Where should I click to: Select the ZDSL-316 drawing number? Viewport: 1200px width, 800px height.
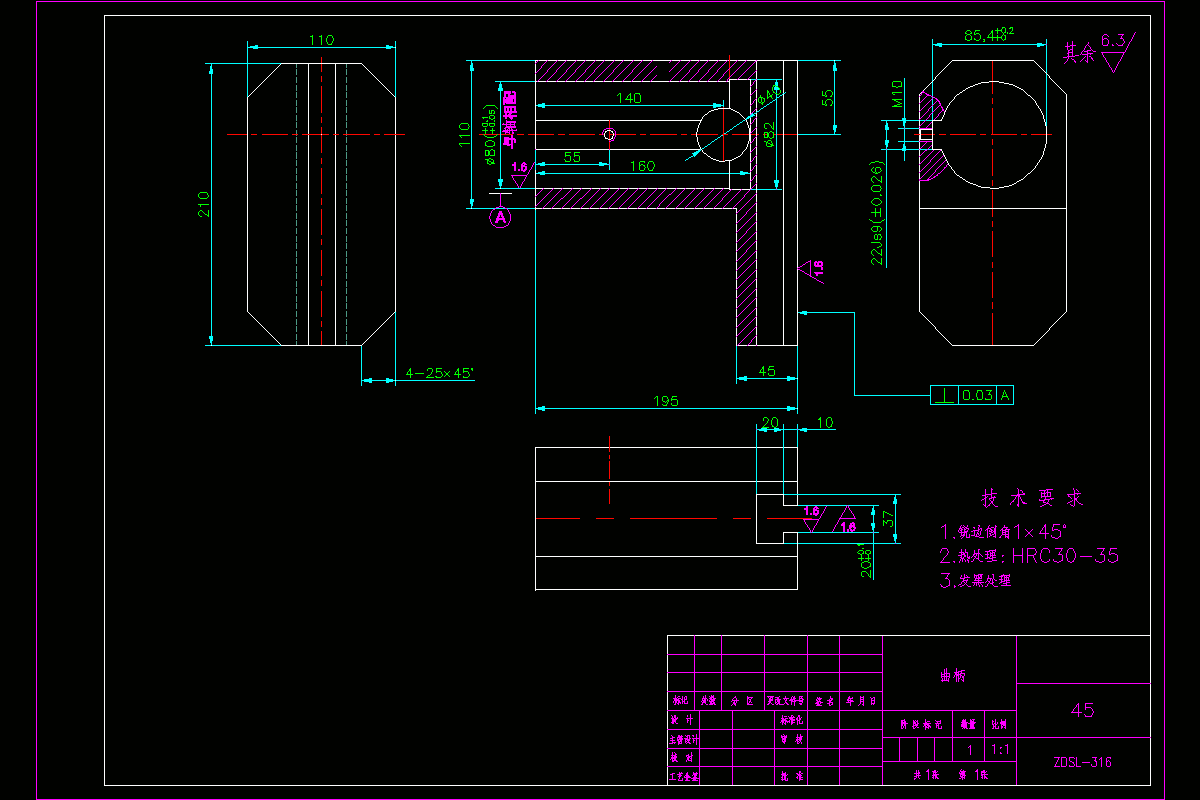click(x=1082, y=762)
